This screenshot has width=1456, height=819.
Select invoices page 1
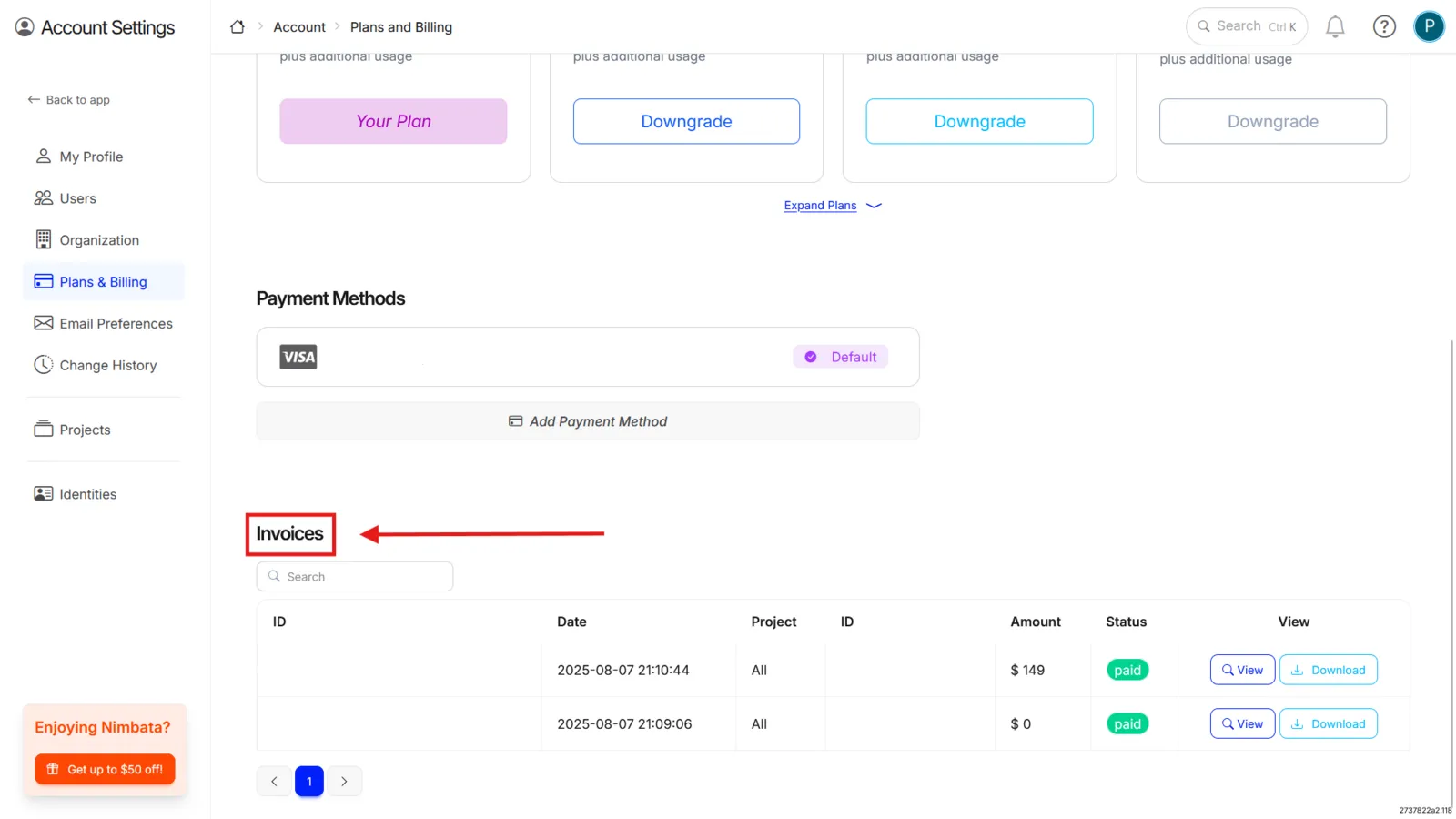[309, 781]
